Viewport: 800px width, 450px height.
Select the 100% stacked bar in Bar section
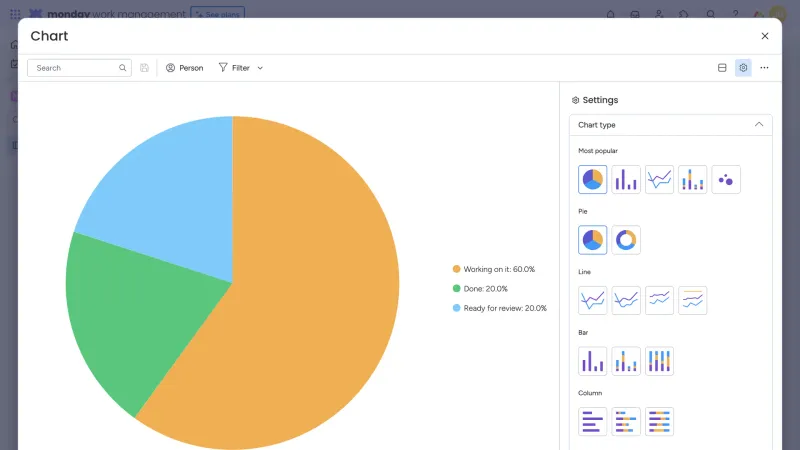pyautogui.click(x=659, y=361)
